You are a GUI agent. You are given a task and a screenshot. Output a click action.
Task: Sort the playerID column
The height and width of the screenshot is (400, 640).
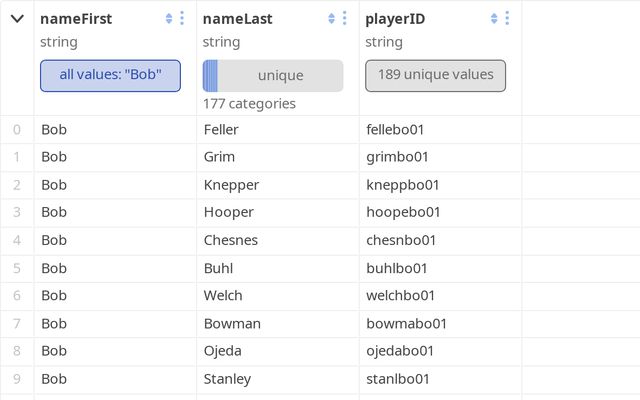(495, 19)
